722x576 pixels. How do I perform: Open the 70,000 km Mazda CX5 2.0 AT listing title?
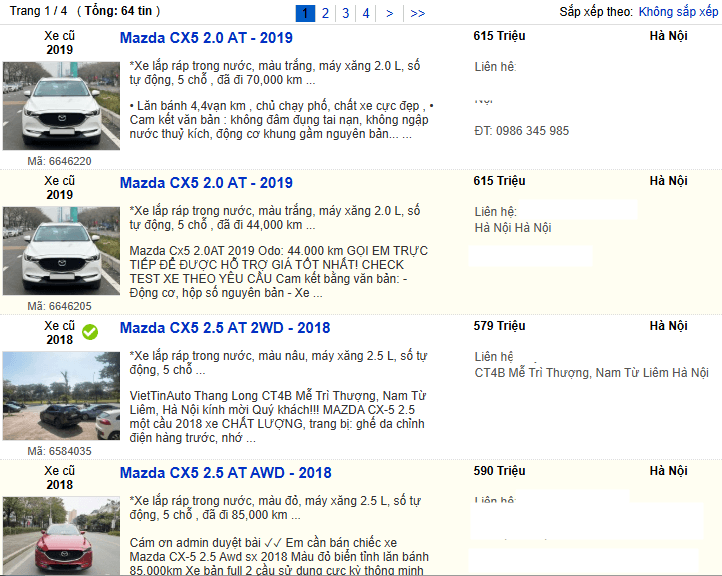tap(206, 38)
